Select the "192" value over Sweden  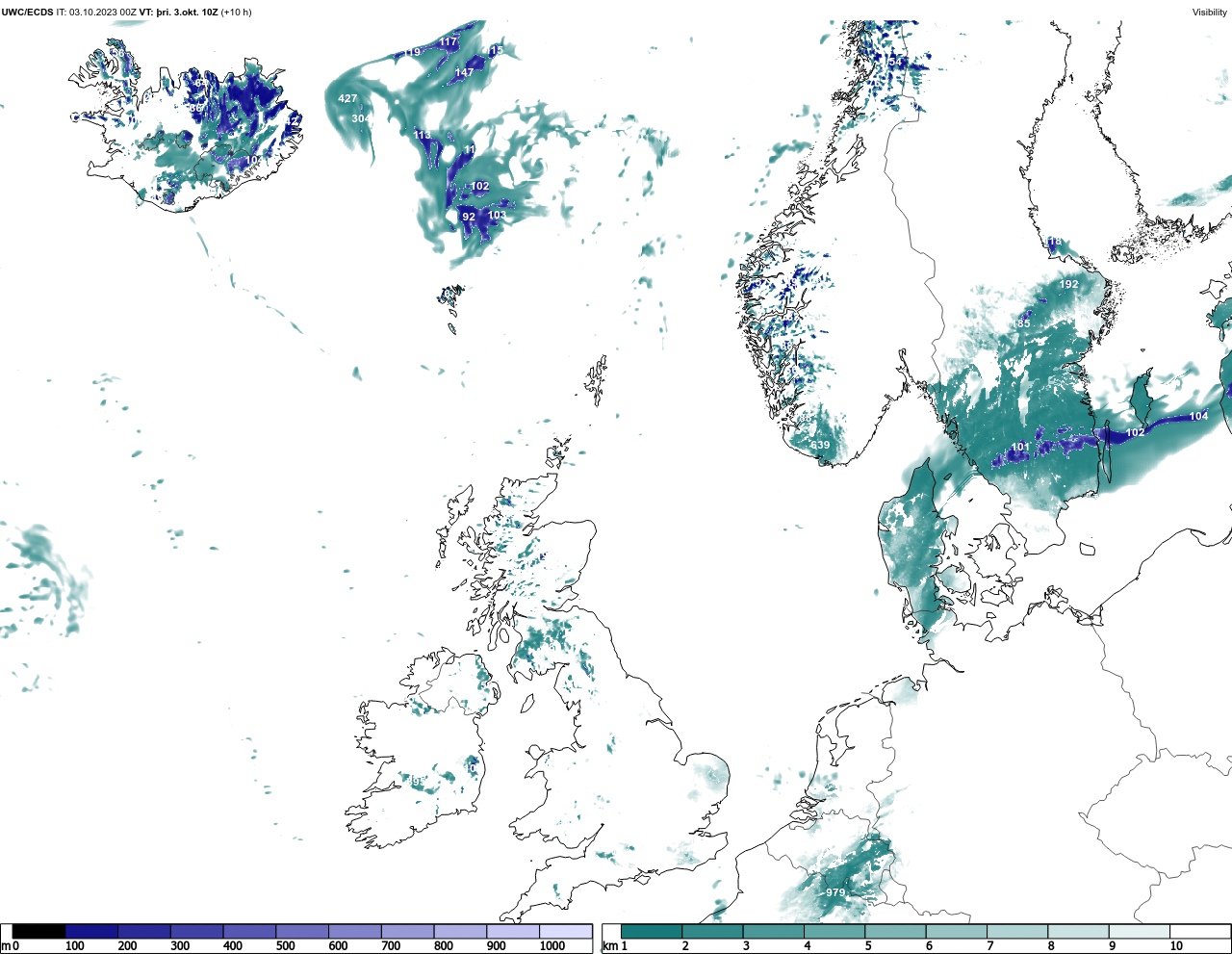point(1069,284)
